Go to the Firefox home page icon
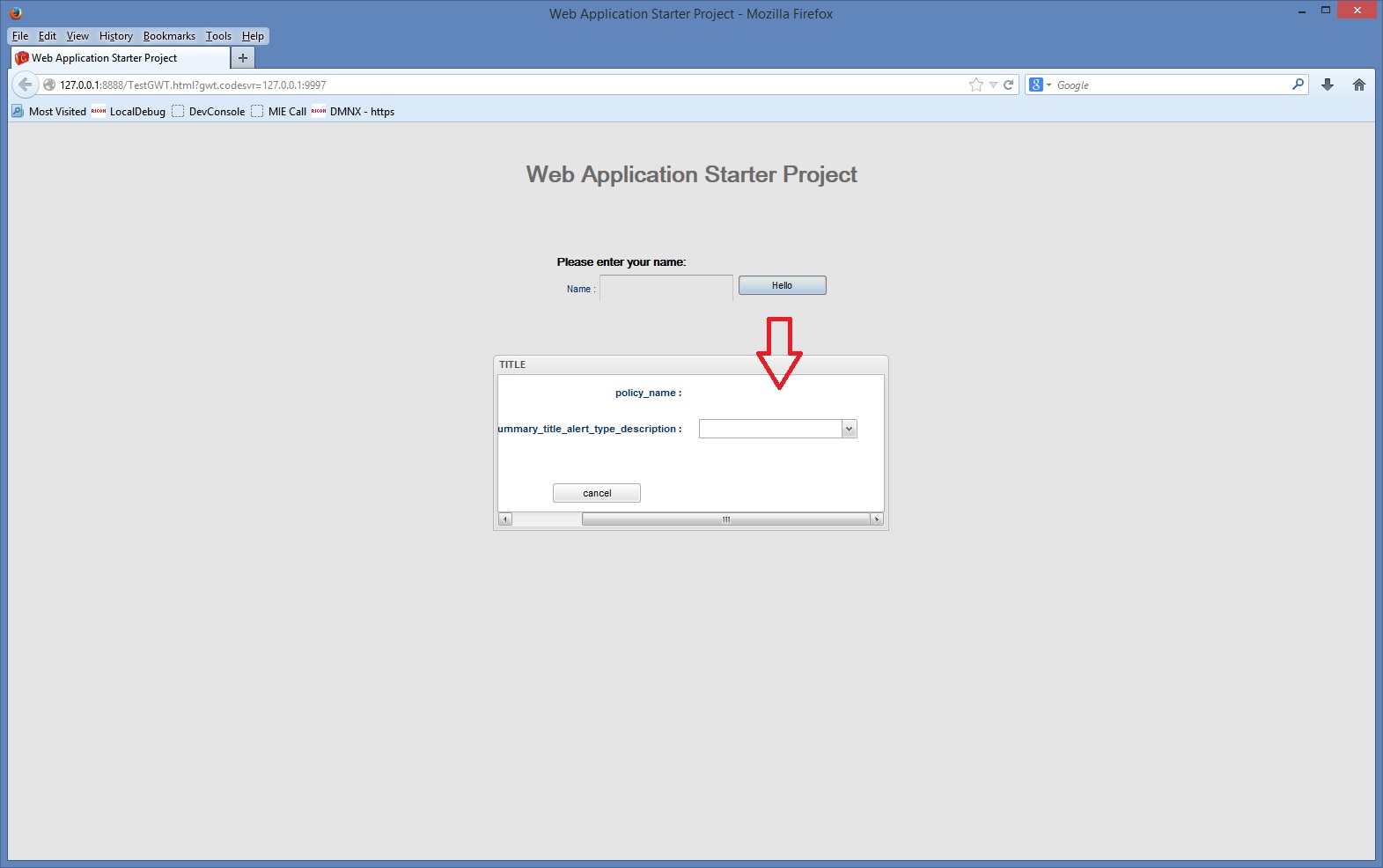 (x=1358, y=85)
